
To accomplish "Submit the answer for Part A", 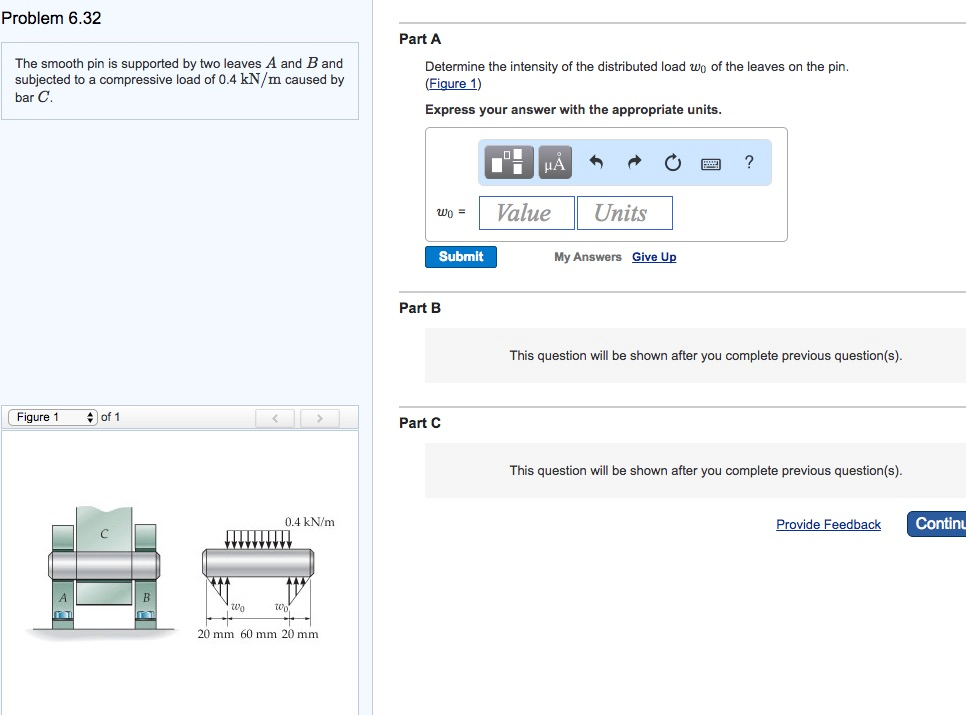I will [x=460, y=256].
